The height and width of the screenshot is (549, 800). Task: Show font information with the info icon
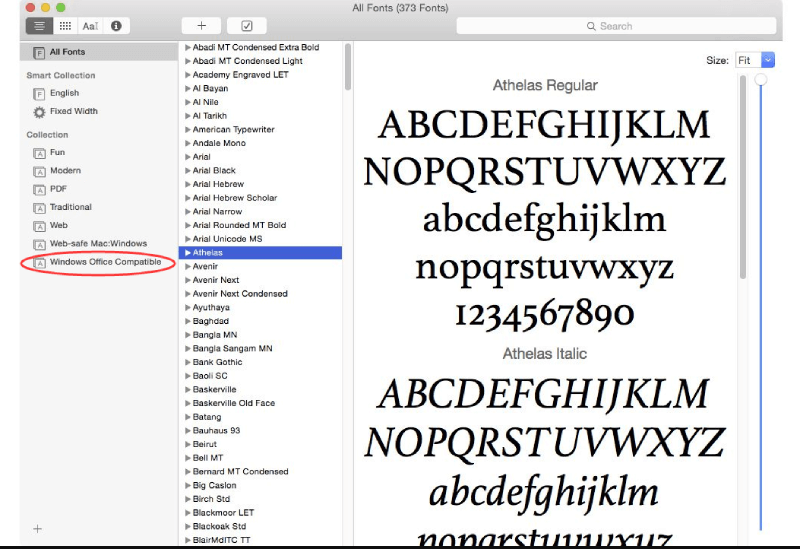point(116,25)
